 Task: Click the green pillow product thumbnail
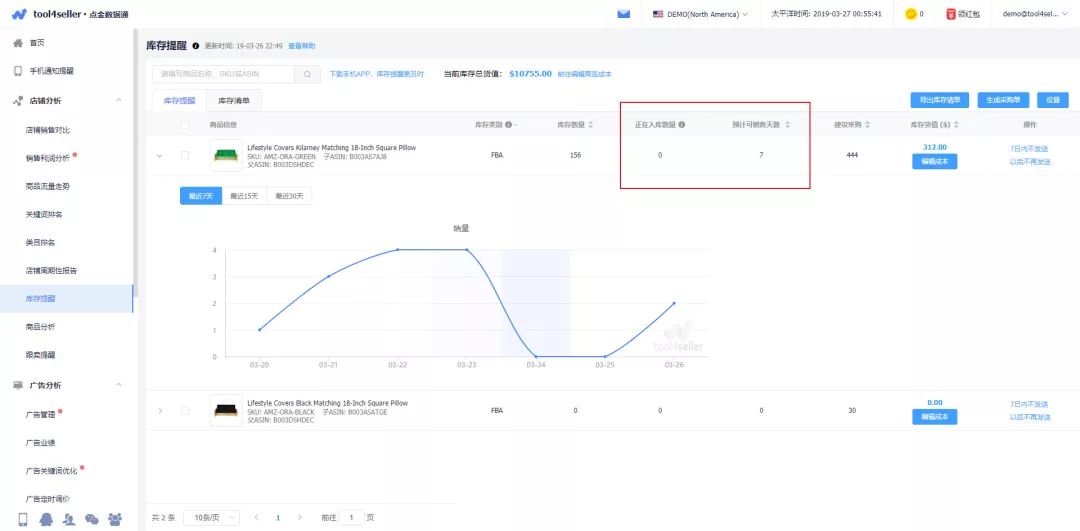[x=226, y=156]
